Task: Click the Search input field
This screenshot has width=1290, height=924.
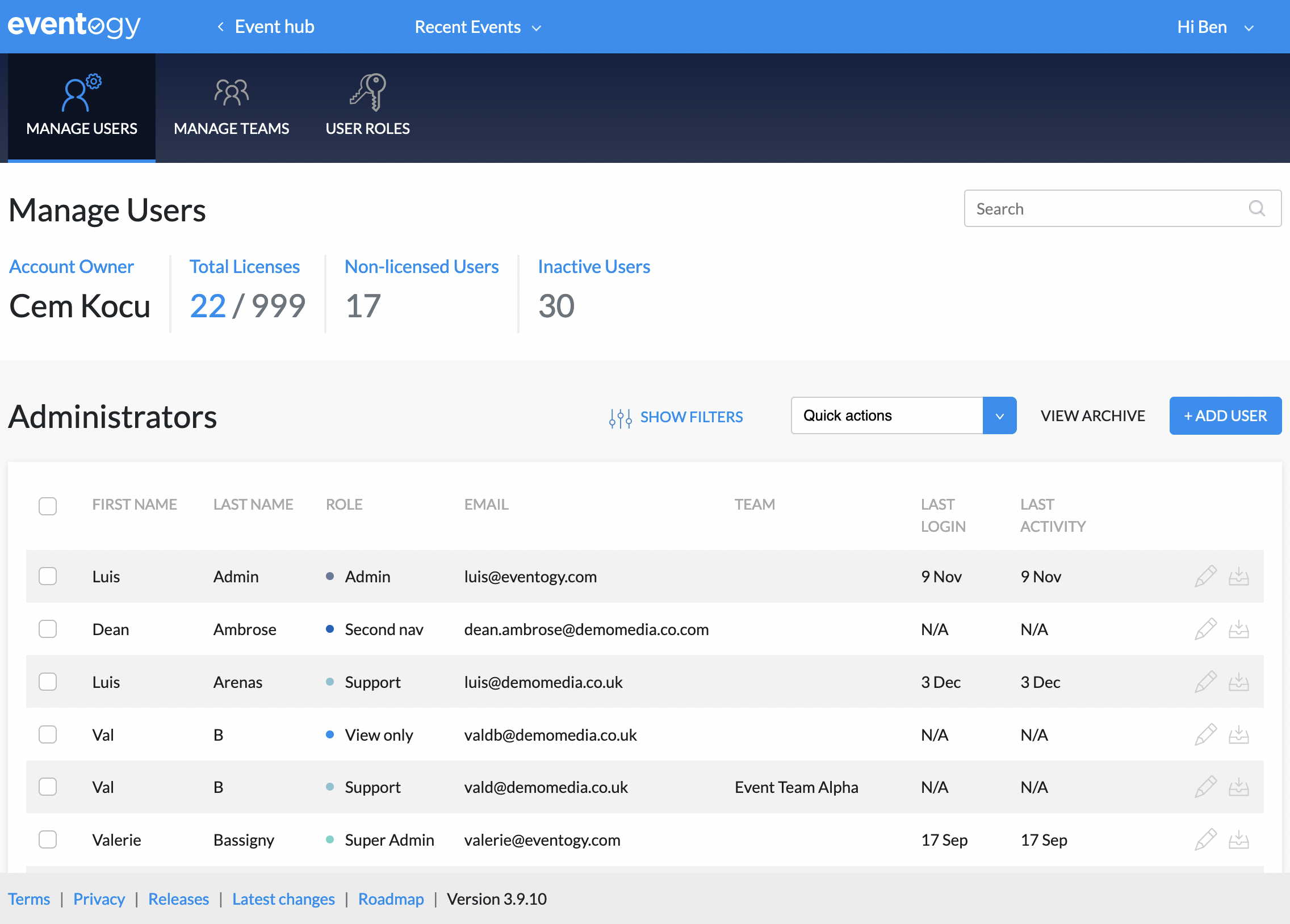Action: pyautogui.click(x=1122, y=209)
